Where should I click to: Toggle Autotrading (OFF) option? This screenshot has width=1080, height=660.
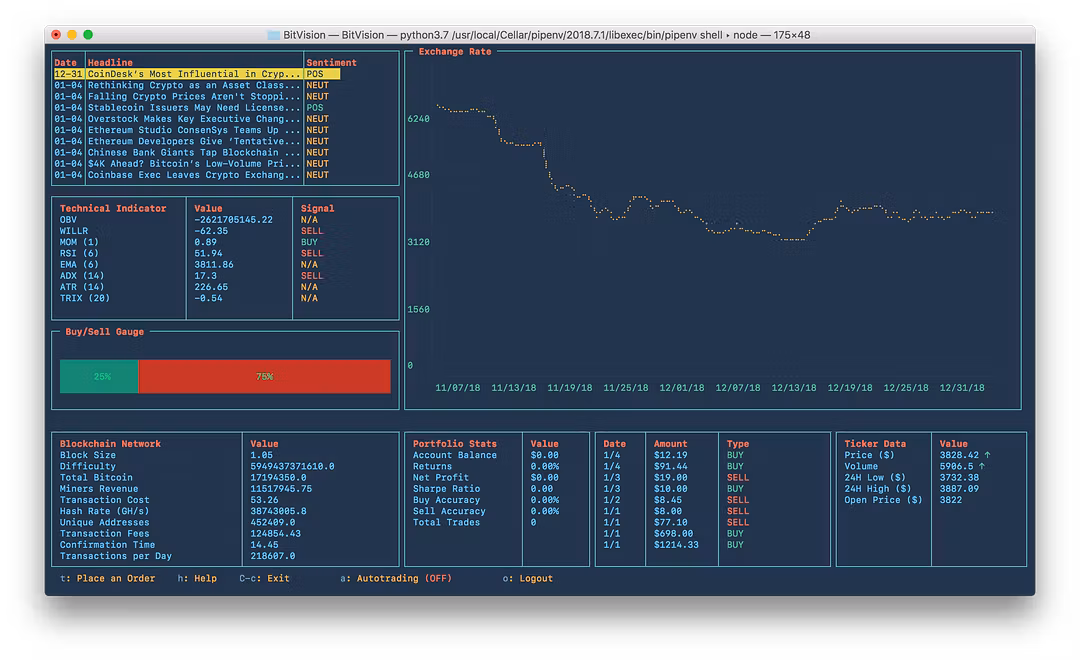point(395,579)
